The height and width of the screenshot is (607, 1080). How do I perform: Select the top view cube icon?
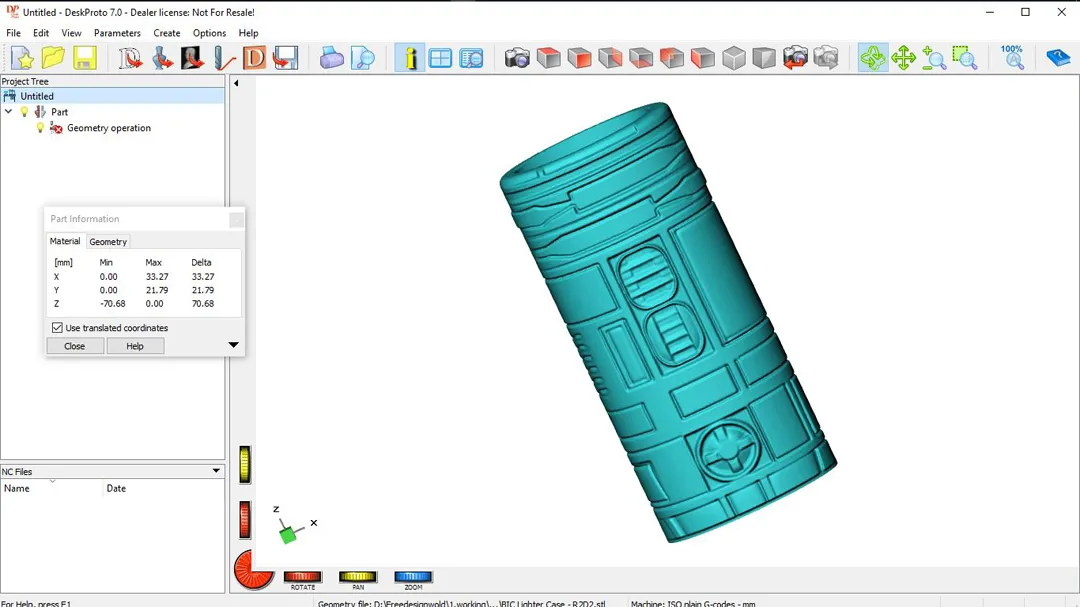(x=548, y=58)
